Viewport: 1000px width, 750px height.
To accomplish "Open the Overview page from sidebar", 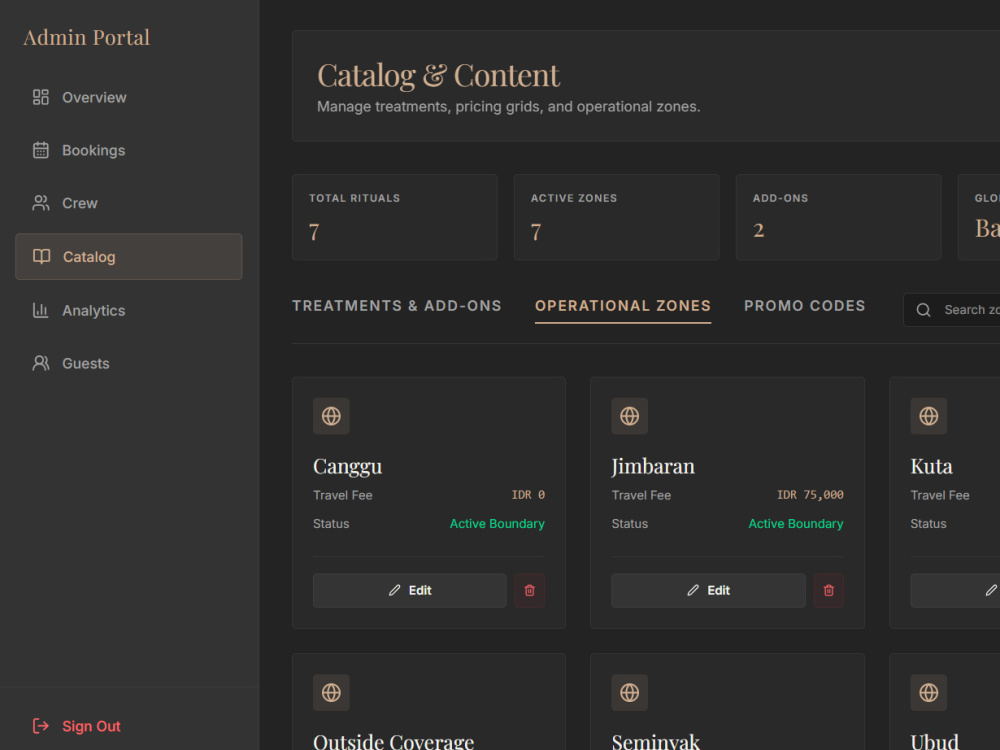I will point(128,98).
